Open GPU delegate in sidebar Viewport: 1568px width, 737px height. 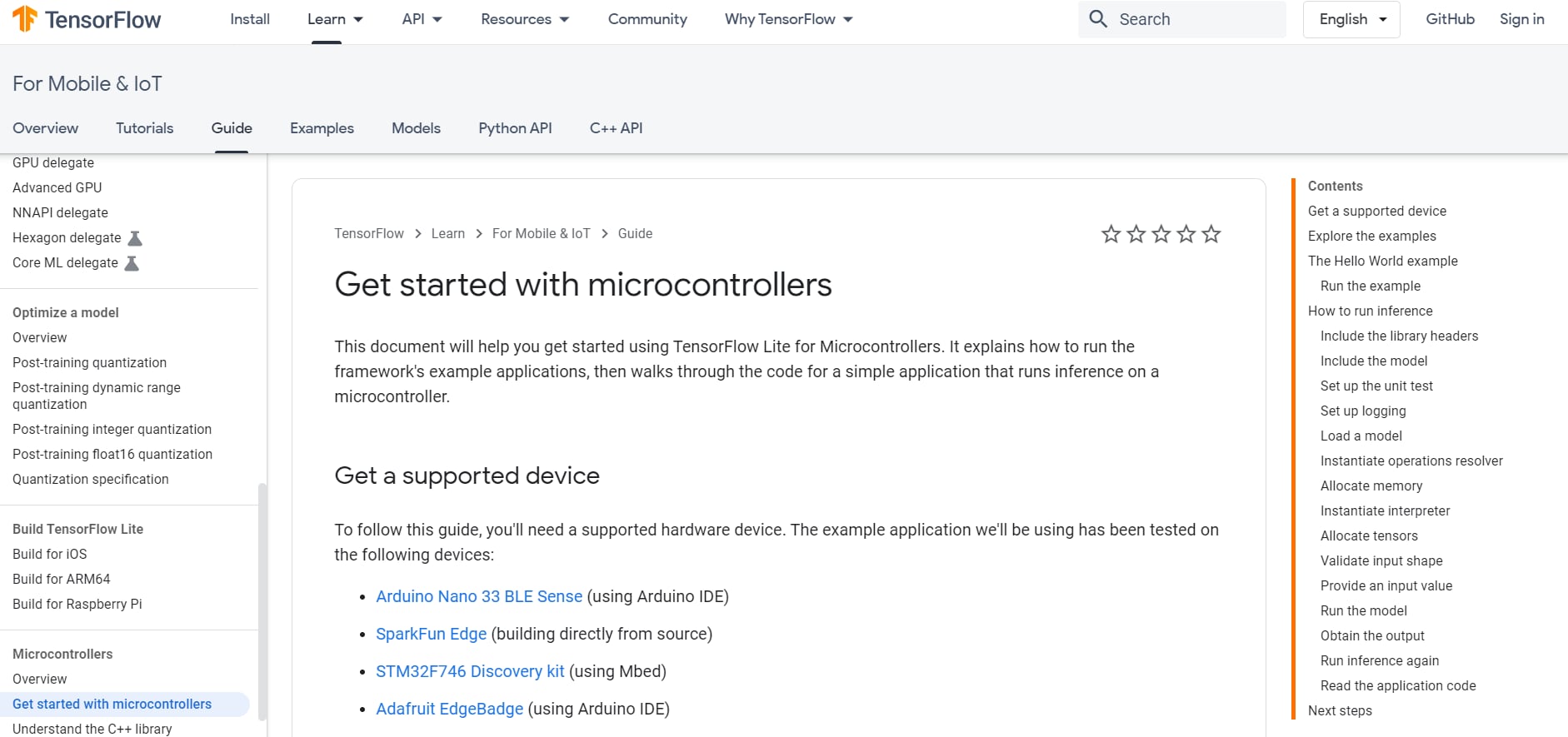pyautogui.click(x=53, y=162)
